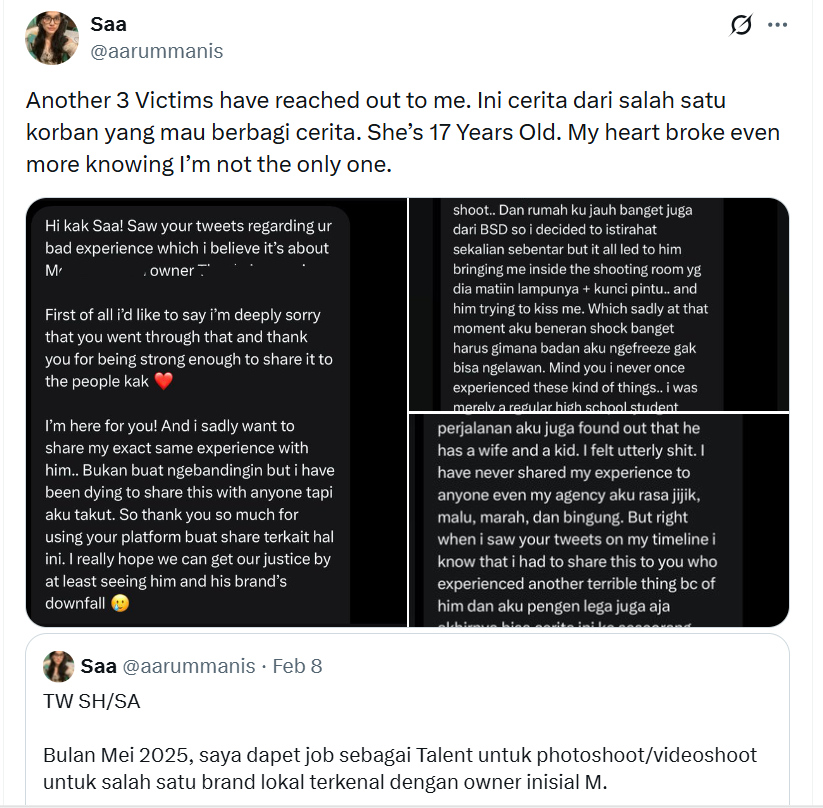Open Grok actions icon on the tweet
The image size is (823, 808).
coord(741,25)
